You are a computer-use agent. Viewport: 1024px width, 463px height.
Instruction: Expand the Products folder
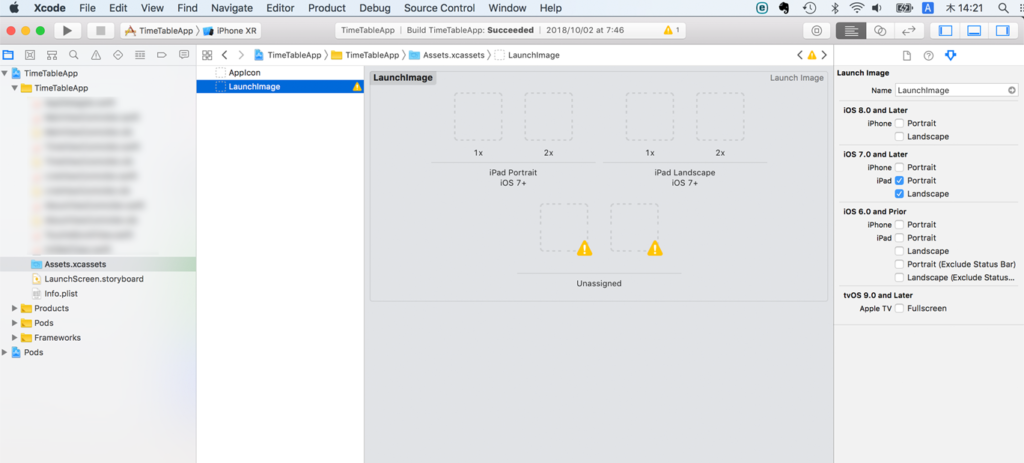click(15, 308)
